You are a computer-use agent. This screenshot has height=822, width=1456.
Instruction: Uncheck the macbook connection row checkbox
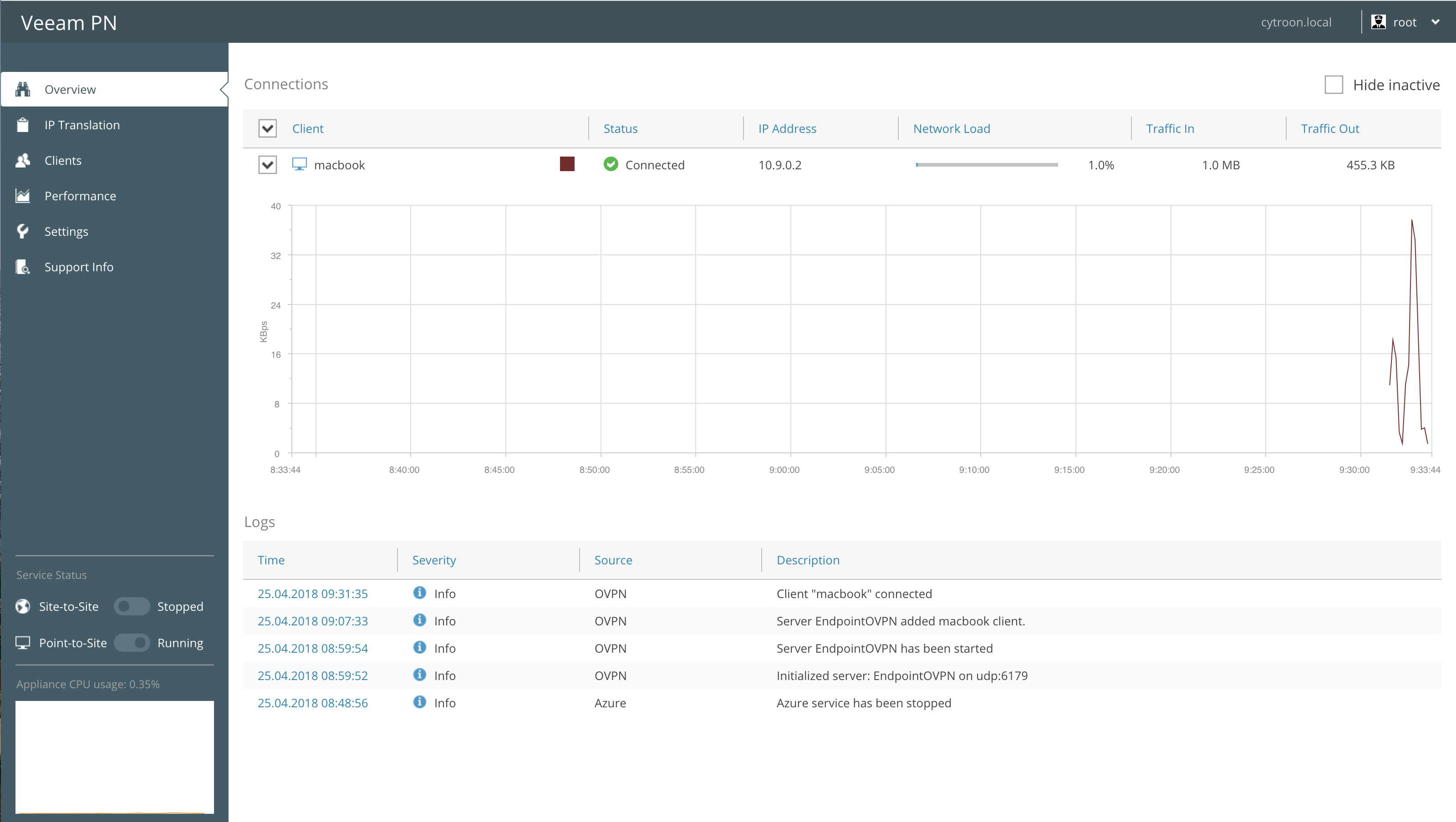tap(267, 165)
